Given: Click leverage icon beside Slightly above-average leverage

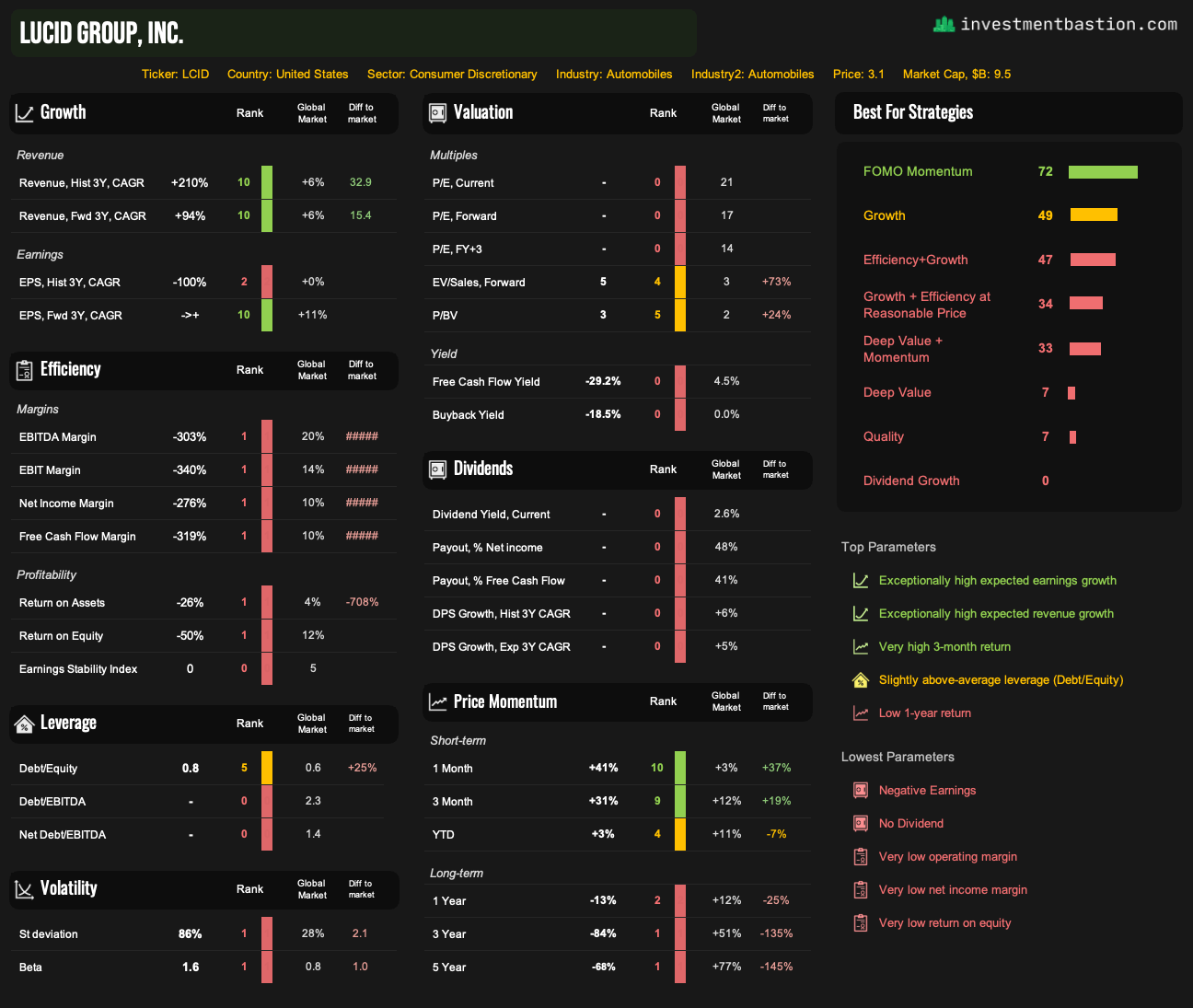Looking at the screenshot, I should pyautogui.click(x=861, y=680).
